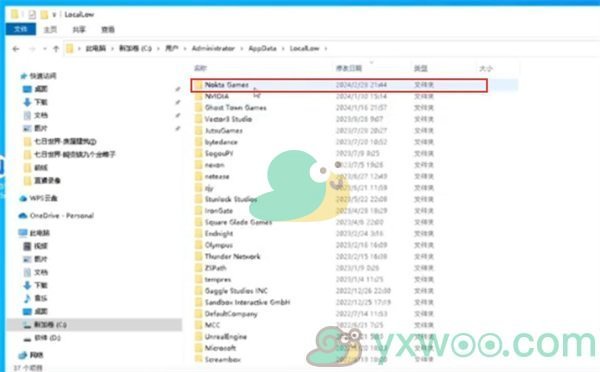Go up one folder level with Up arrow

pos(56,49)
